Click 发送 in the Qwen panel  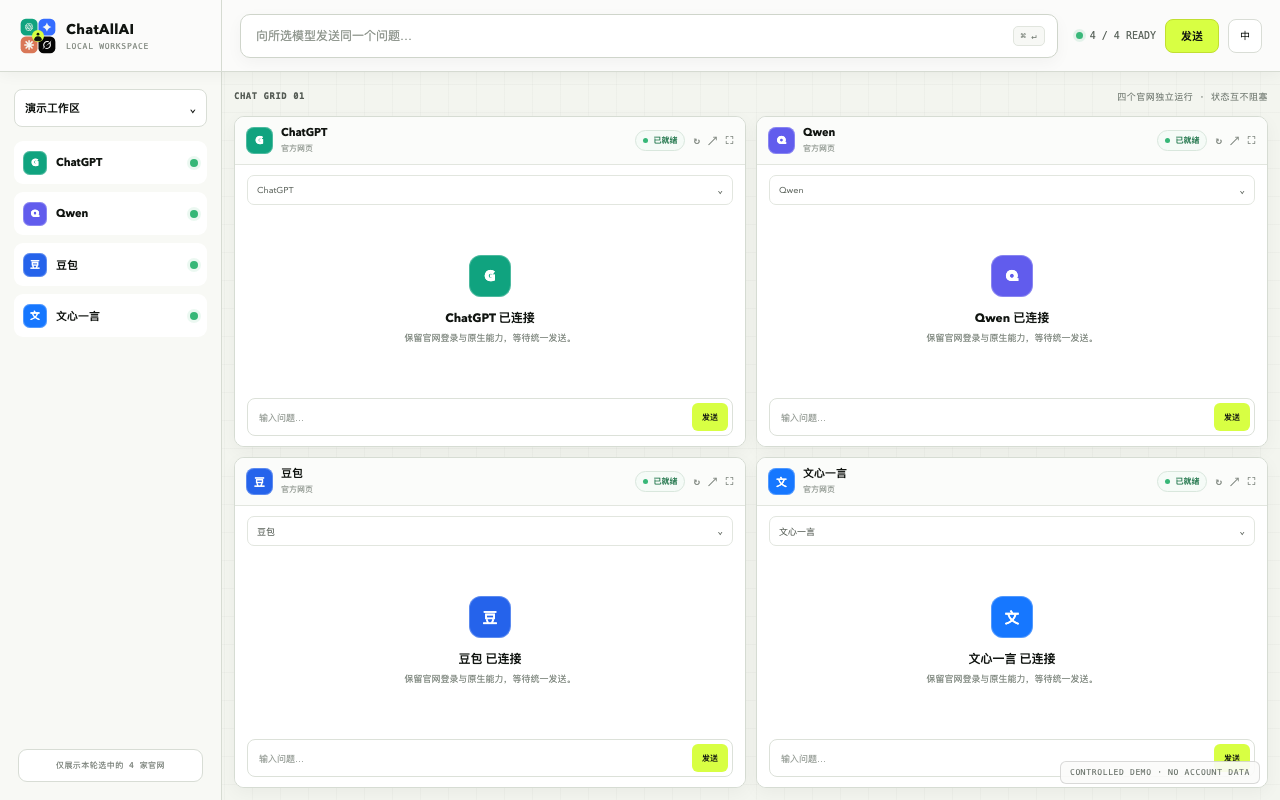pyautogui.click(x=1232, y=417)
